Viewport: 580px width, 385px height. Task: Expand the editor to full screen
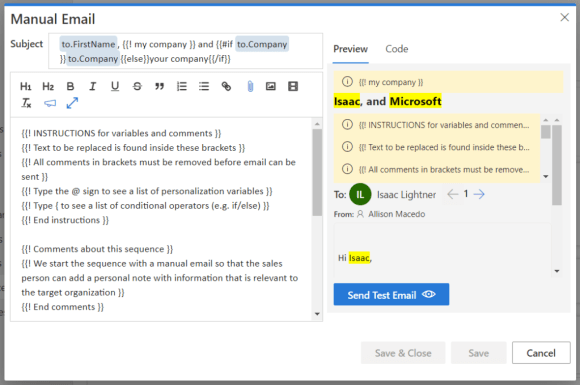pos(72,103)
